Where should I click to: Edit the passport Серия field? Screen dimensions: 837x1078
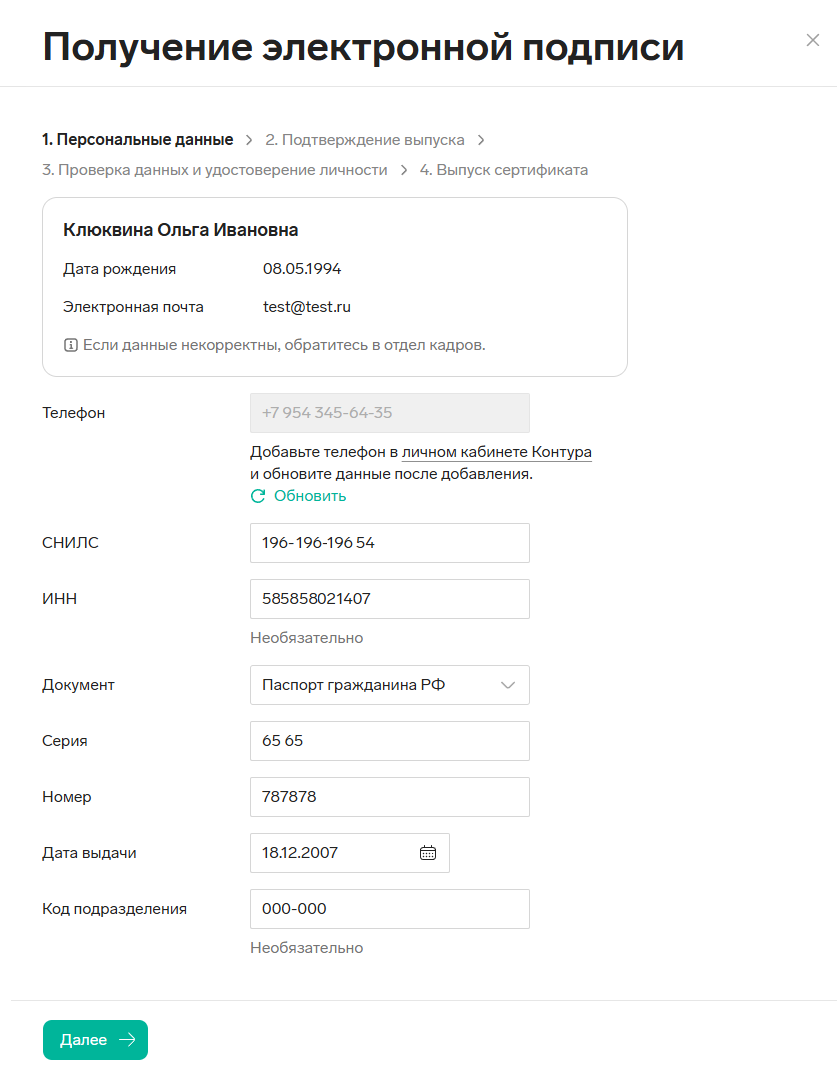coord(389,741)
